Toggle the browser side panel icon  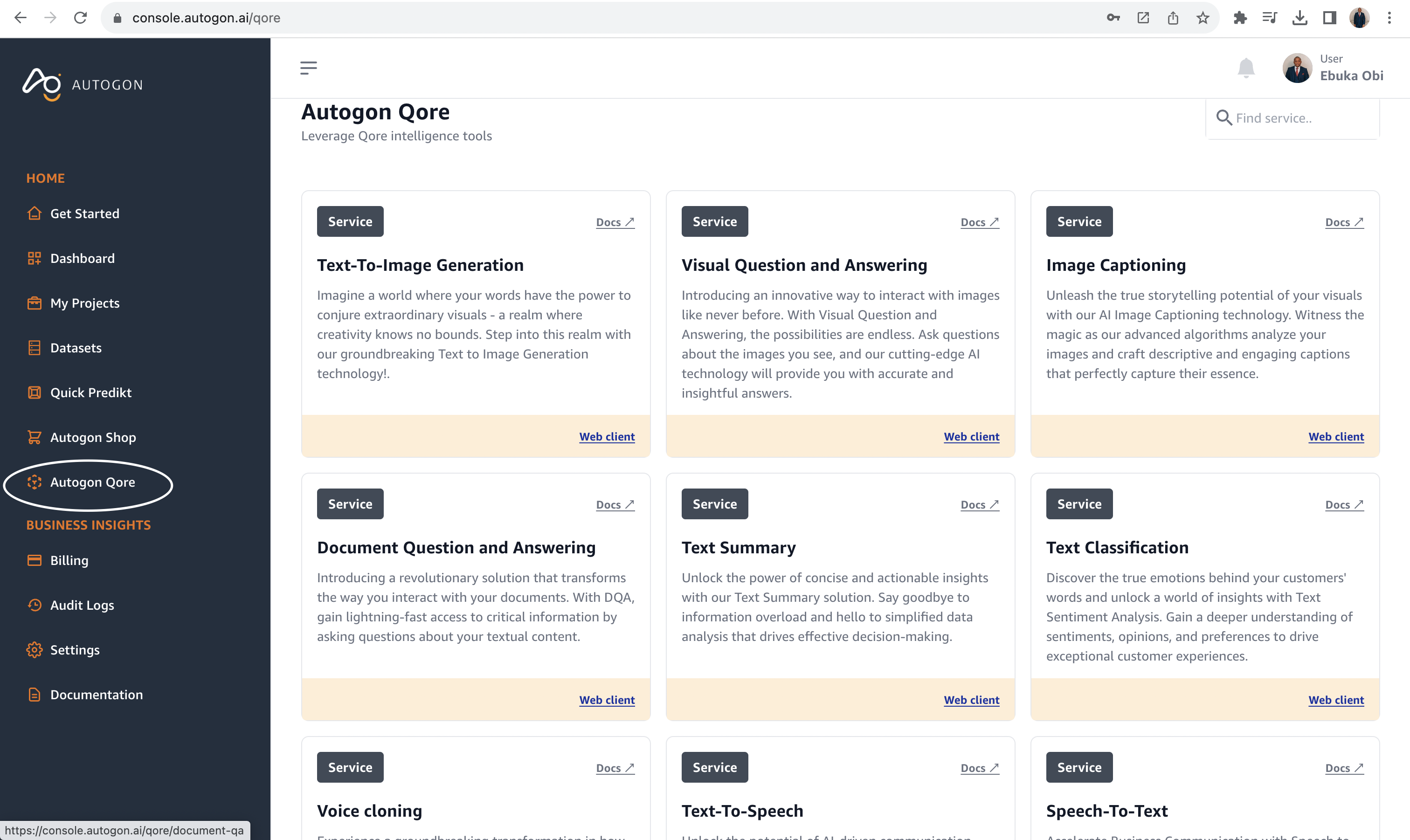1330,18
